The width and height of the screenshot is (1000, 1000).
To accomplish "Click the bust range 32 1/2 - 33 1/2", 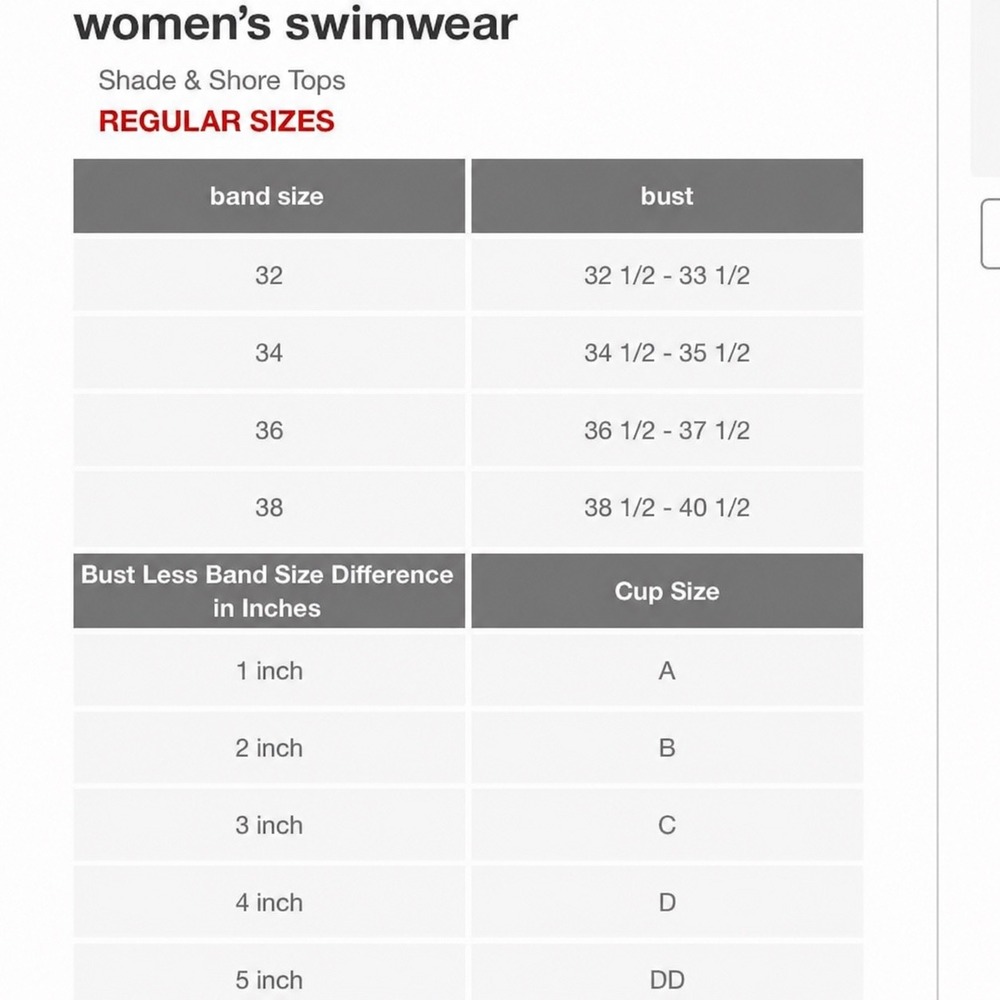I will click(x=666, y=276).
